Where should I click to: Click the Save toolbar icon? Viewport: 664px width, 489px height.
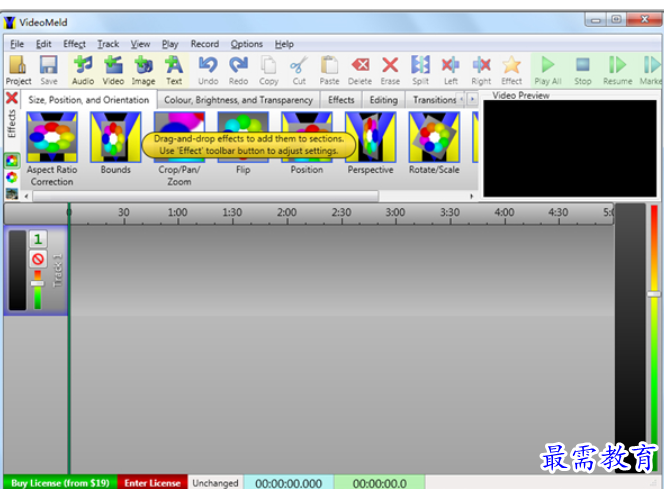[x=49, y=70]
